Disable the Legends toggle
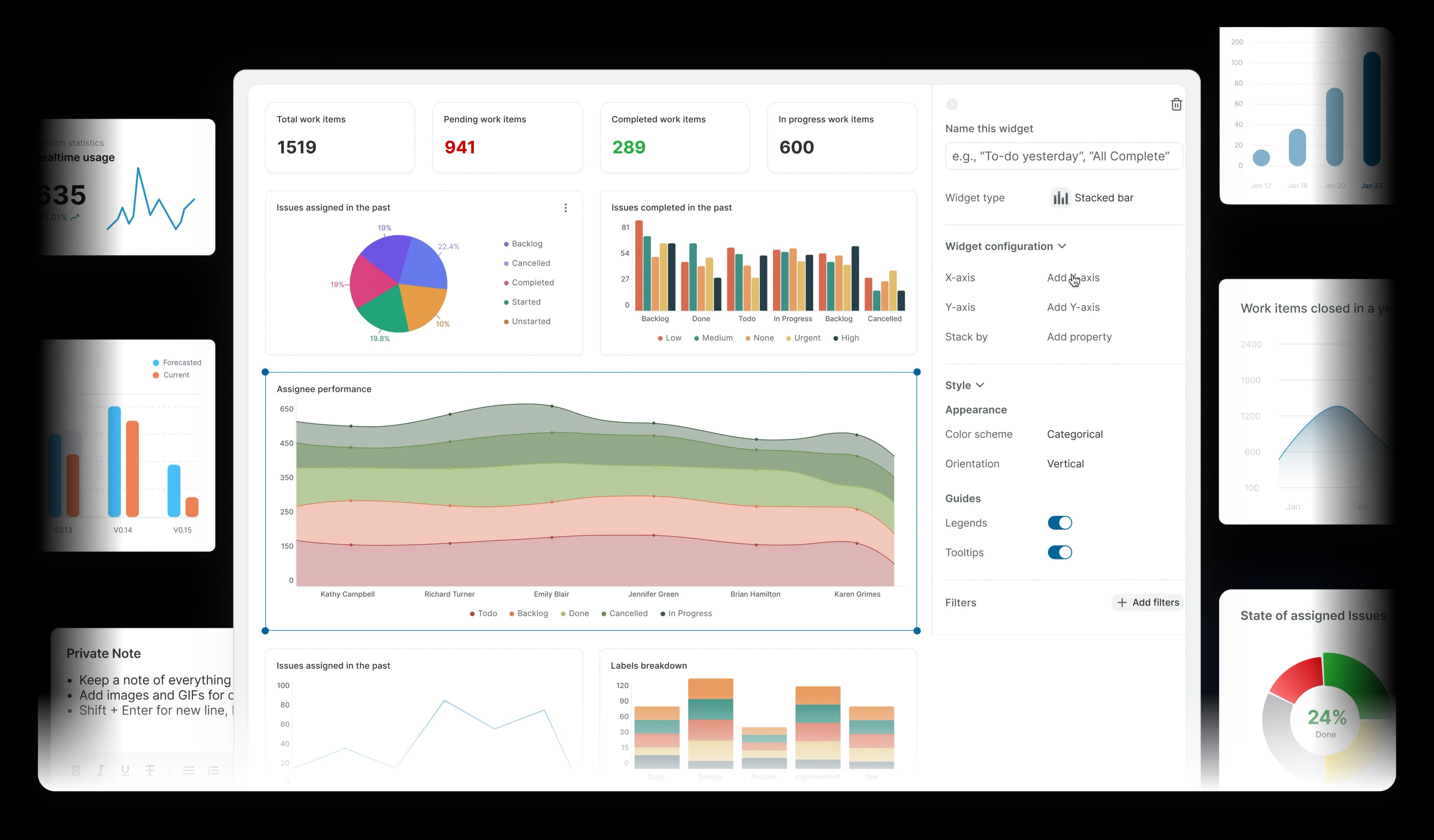 [x=1059, y=523]
